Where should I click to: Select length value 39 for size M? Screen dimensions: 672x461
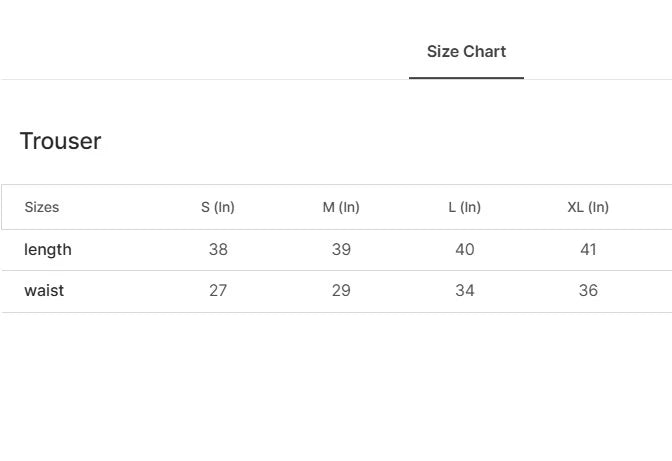pos(341,249)
